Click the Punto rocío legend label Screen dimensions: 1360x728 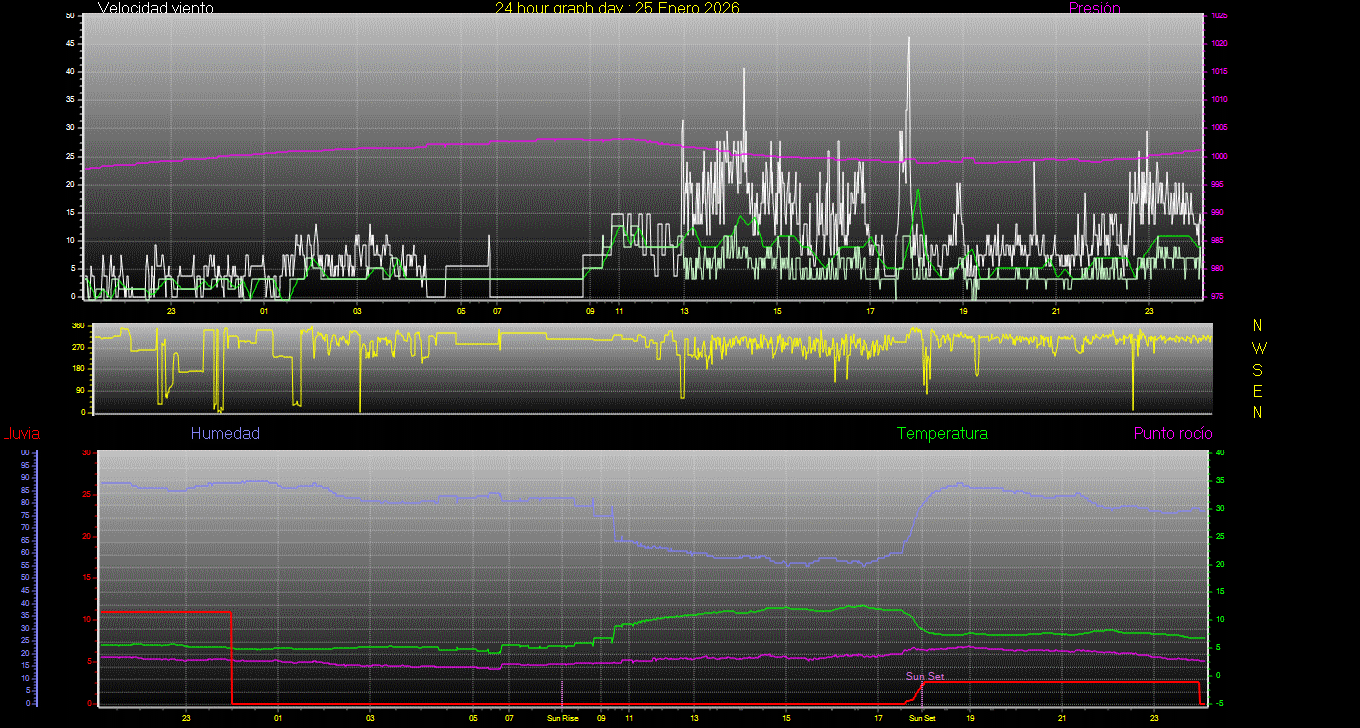(x=1172, y=433)
